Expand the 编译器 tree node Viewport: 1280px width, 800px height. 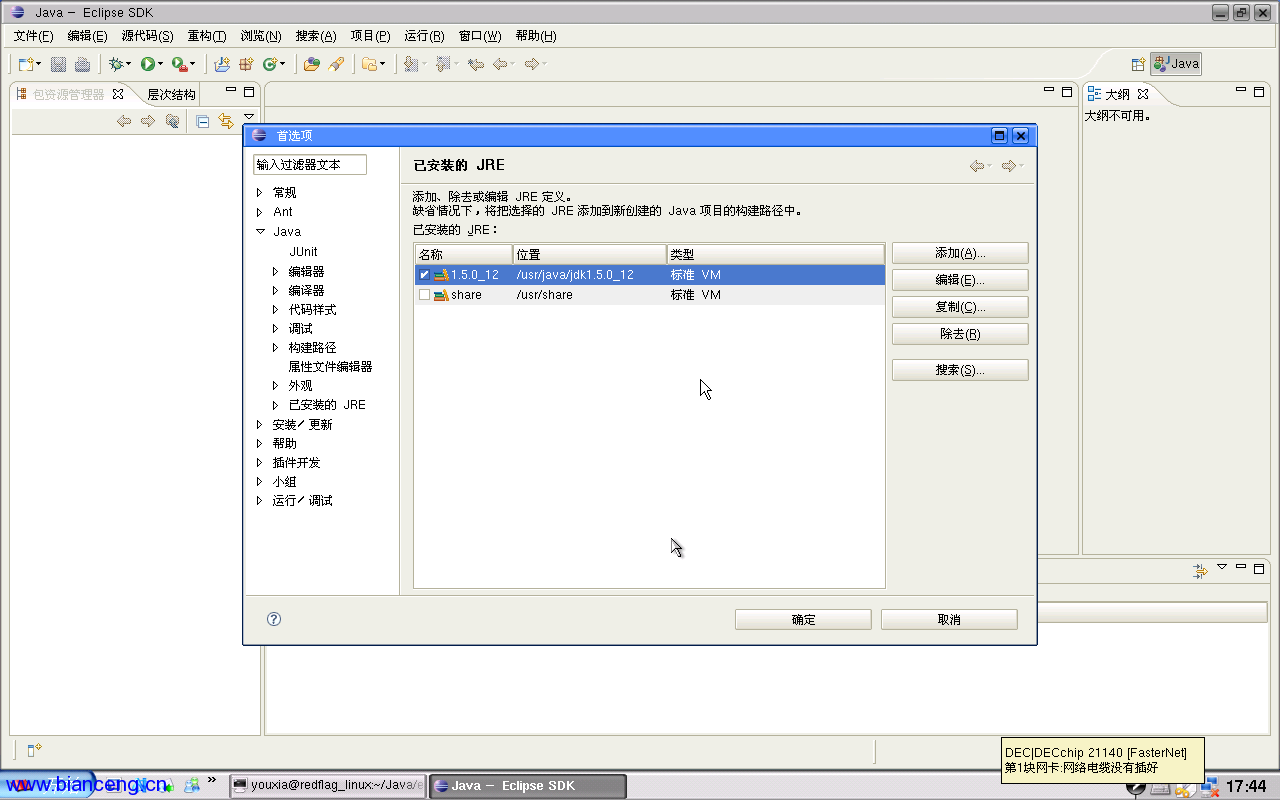[276, 290]
